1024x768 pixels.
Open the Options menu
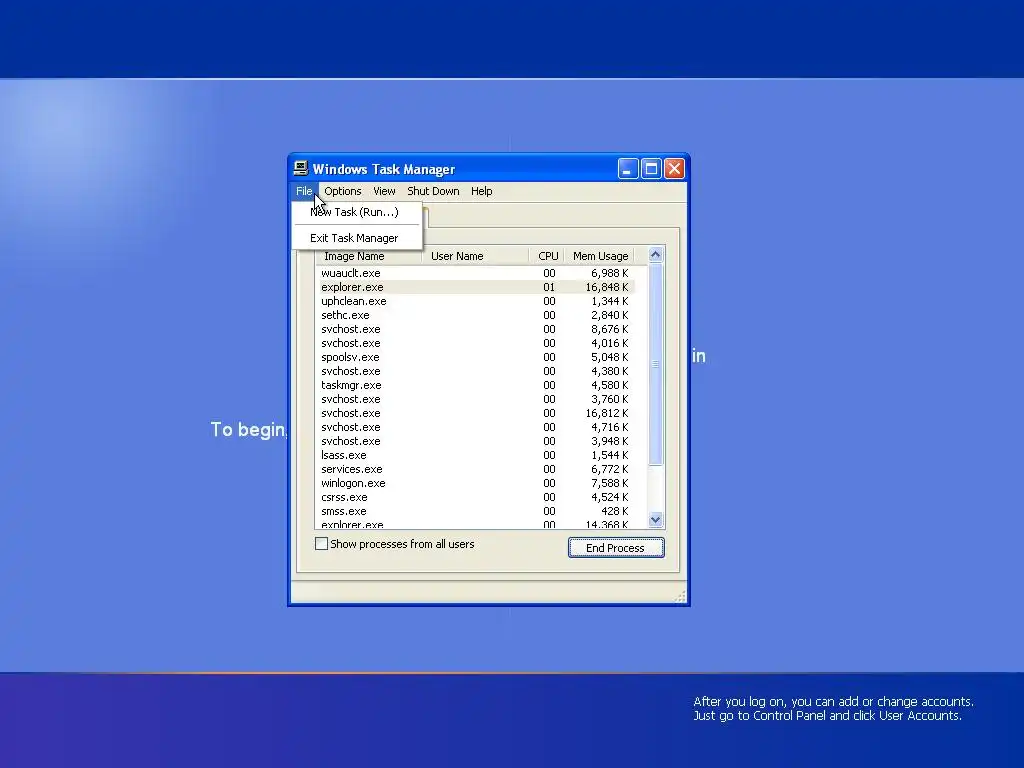click(343, 191)
